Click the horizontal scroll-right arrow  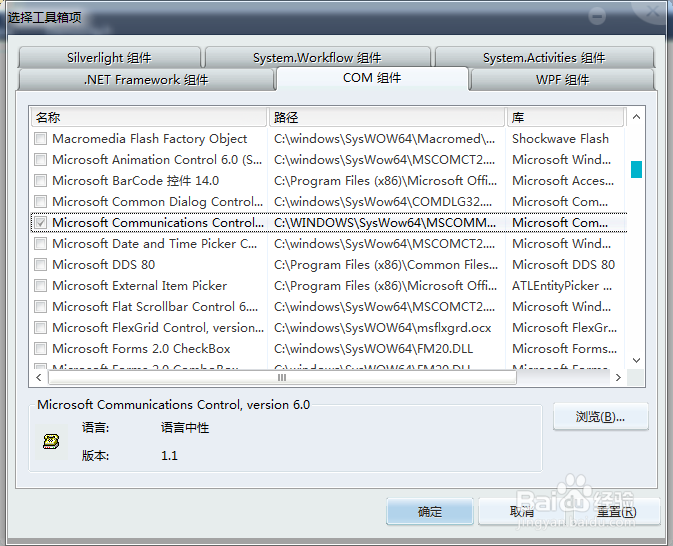[x=618, y=377]
